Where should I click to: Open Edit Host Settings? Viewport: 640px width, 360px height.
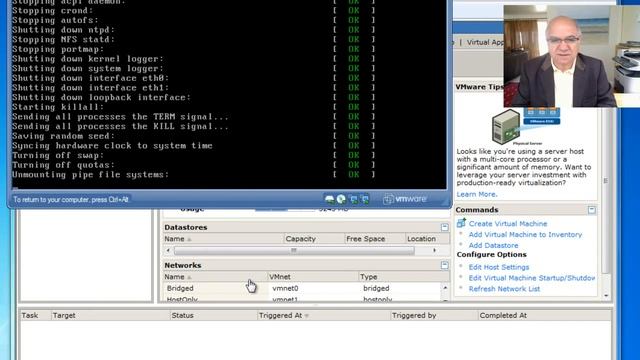point(499,267)
